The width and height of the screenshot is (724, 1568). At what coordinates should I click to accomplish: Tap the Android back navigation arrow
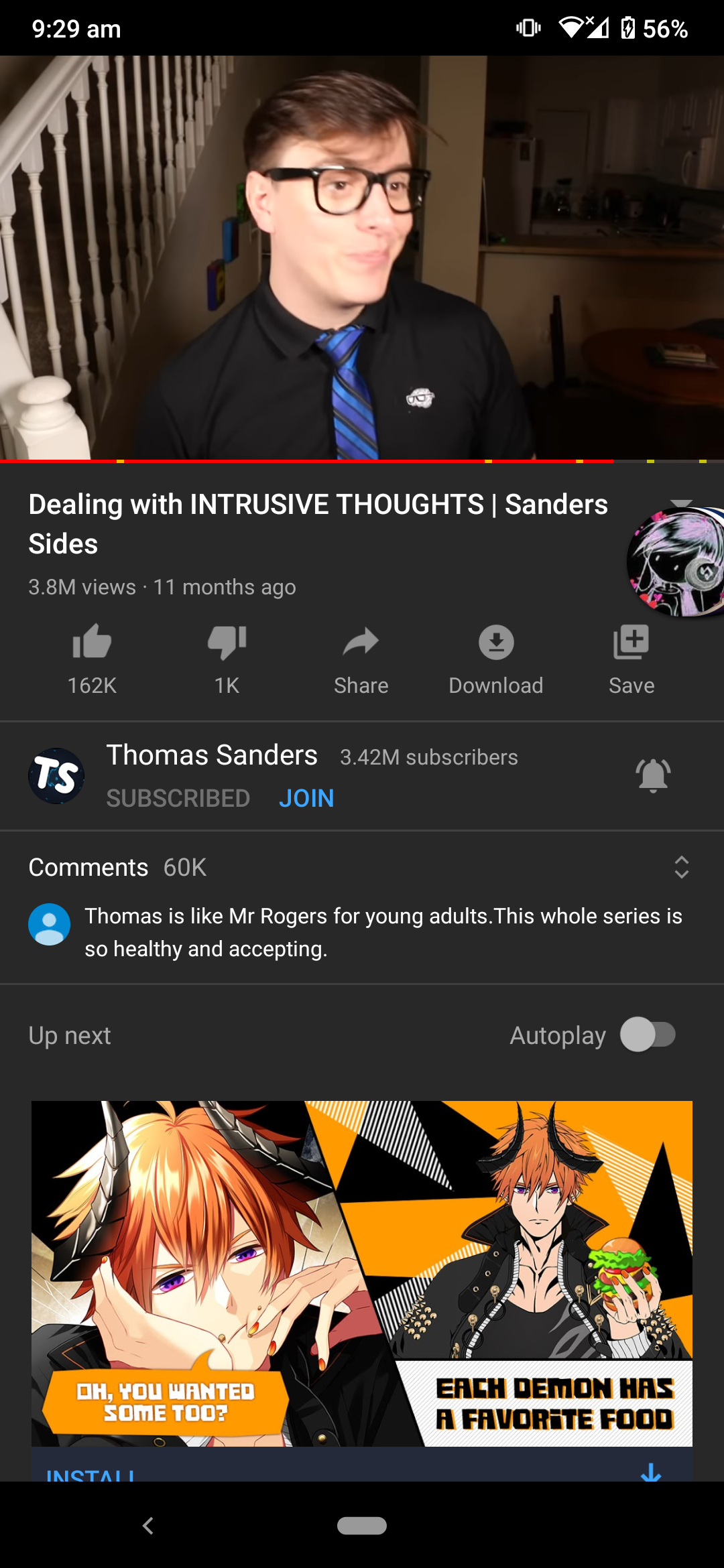[148, 1526]
